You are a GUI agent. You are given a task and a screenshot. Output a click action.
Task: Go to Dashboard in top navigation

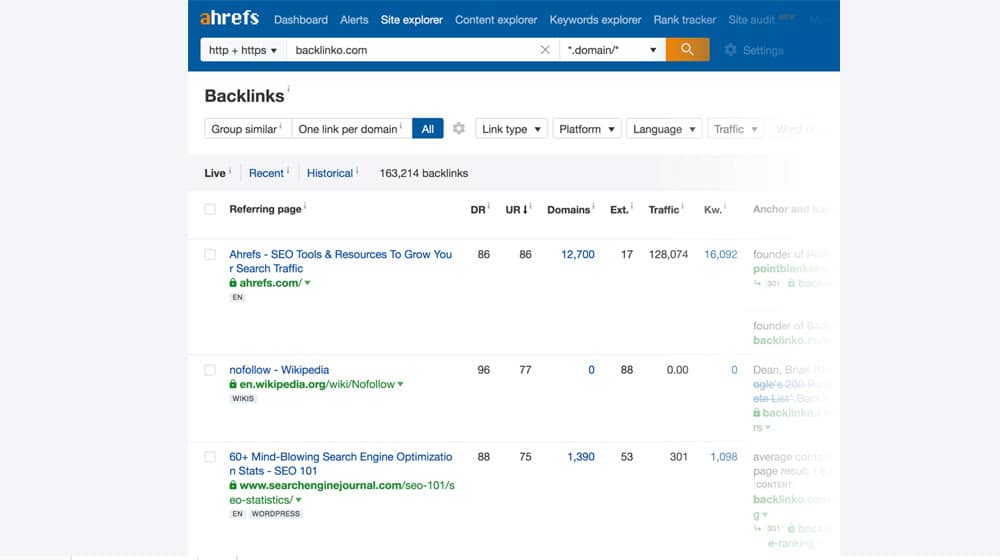(300, 20)
